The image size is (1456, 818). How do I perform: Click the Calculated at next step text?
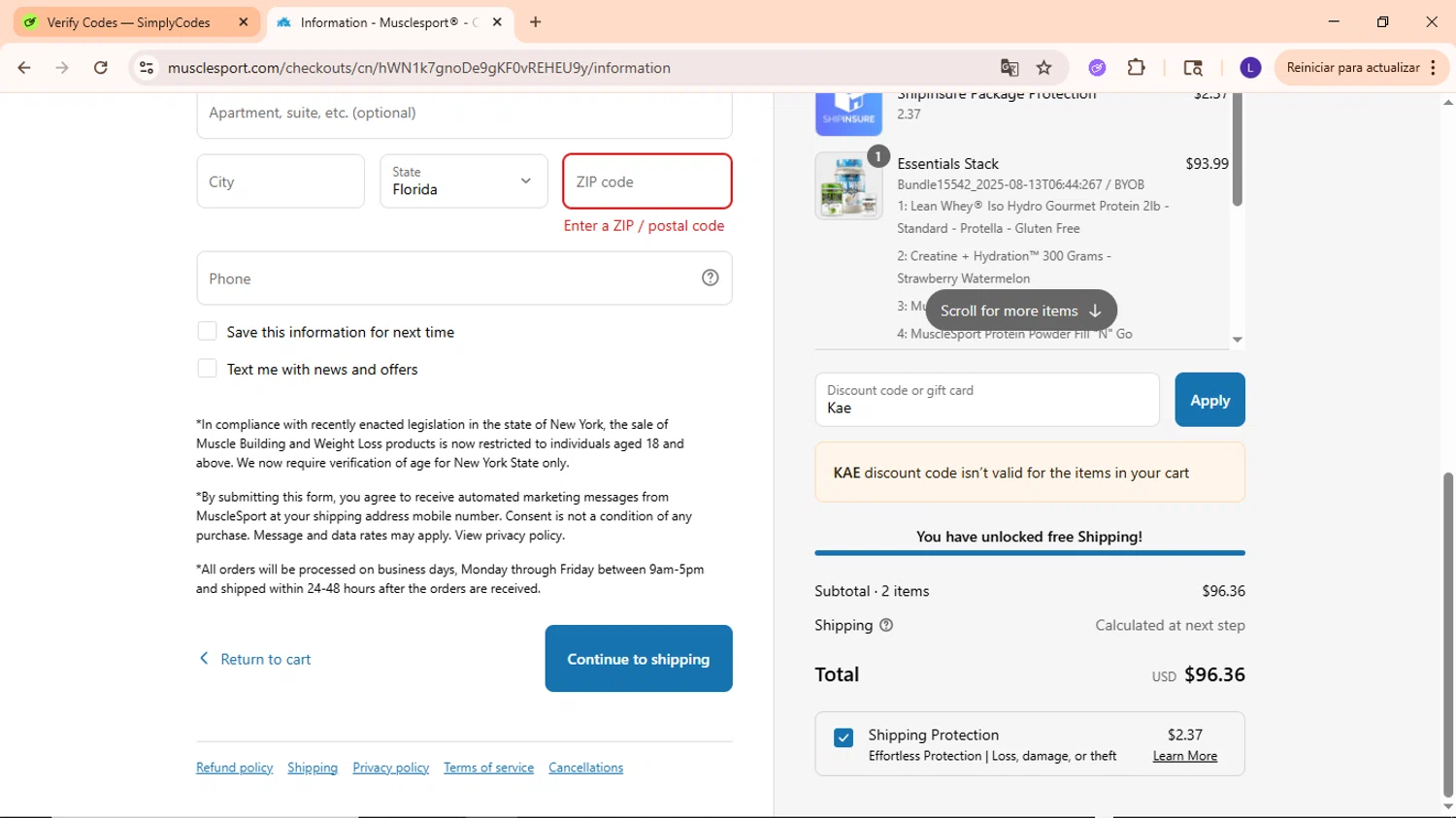pos(1171,626)
